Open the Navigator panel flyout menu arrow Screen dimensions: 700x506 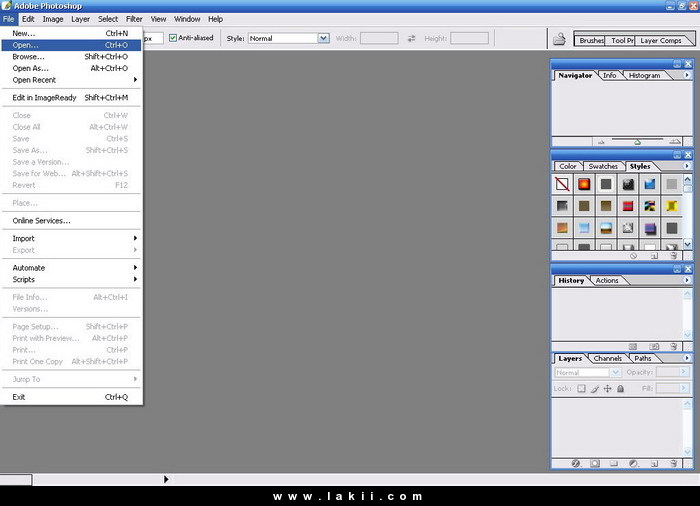[687, 75]
